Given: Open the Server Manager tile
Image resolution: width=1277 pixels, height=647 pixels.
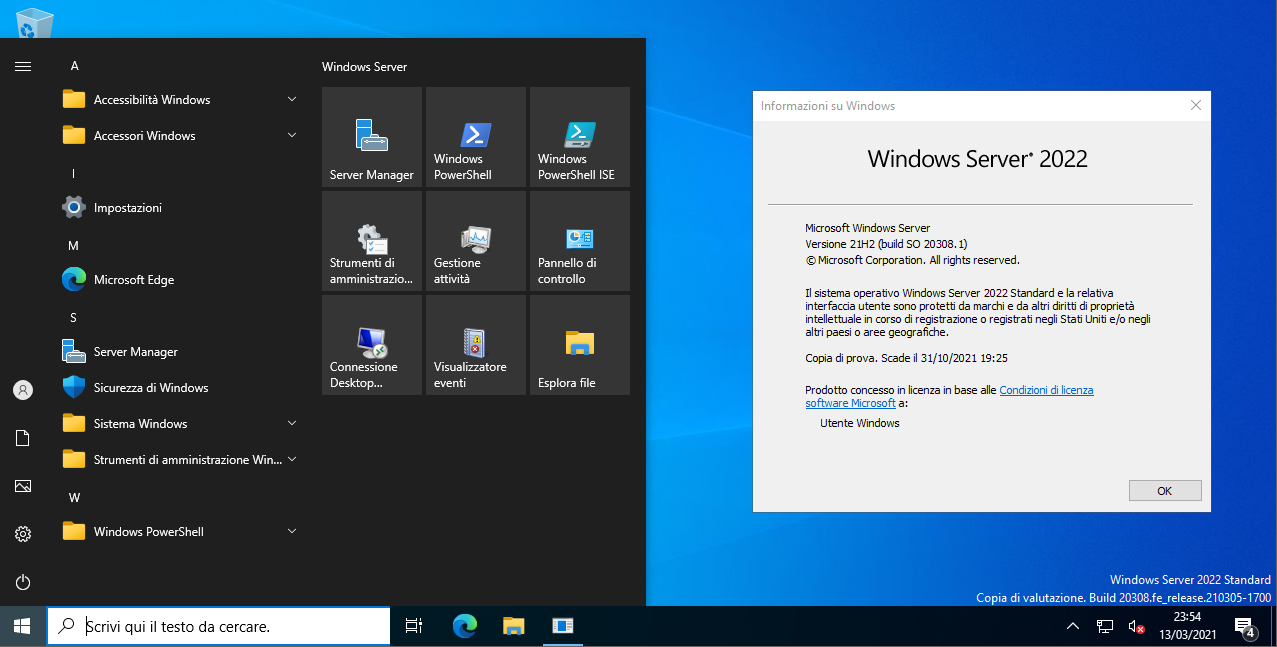Looking at the screenshot, I should (x=372, y=137).
